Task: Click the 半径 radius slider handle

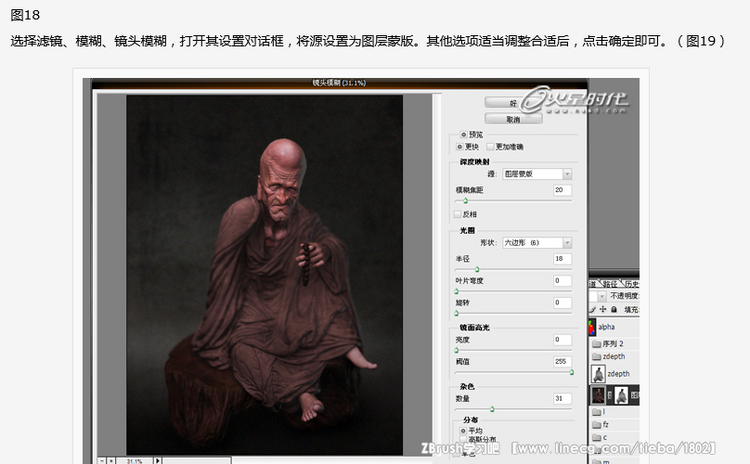Action: pos(477,269)
